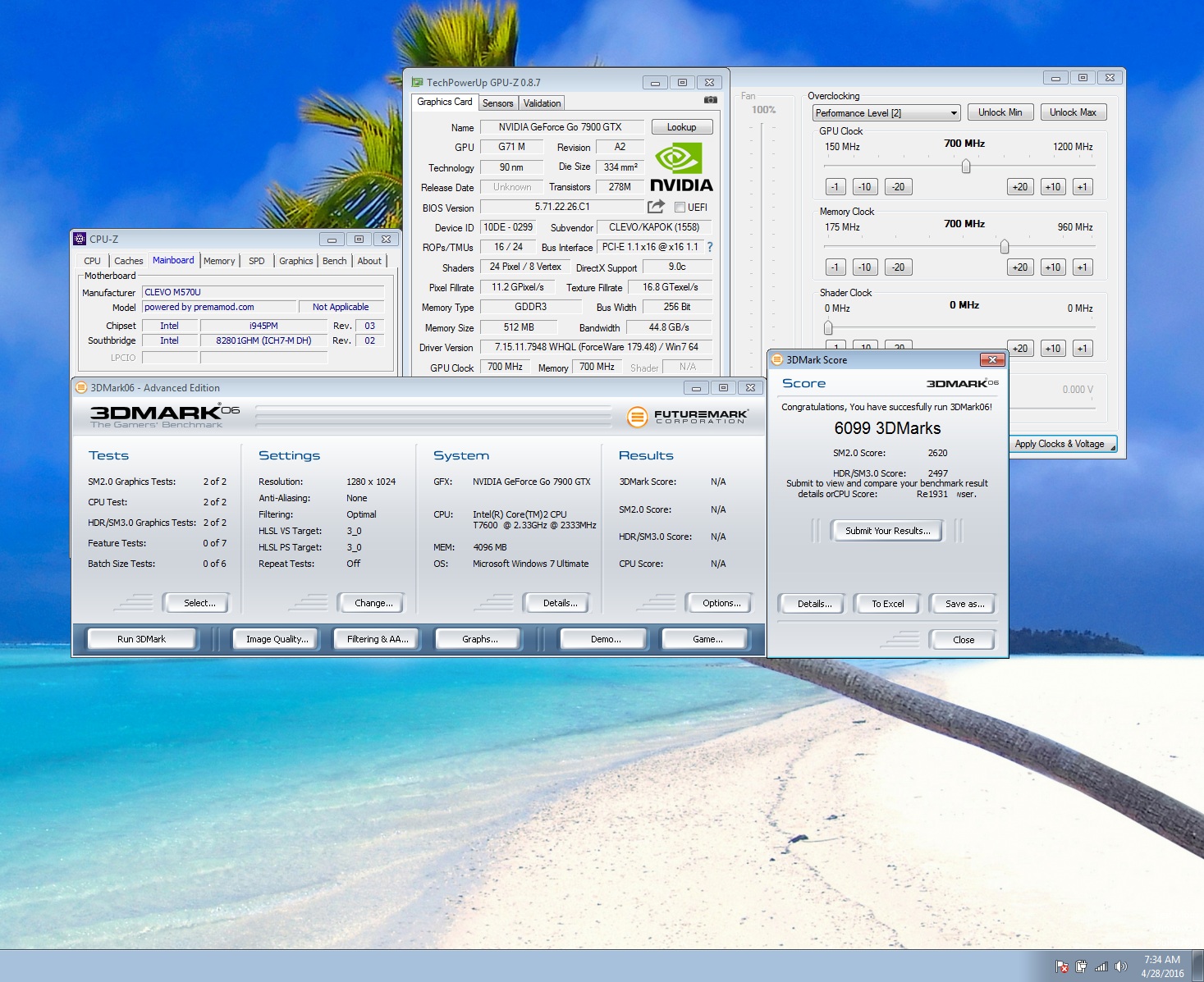Click the Filtering & AA button
This screenshot has height=982, width=1204.
378,639
